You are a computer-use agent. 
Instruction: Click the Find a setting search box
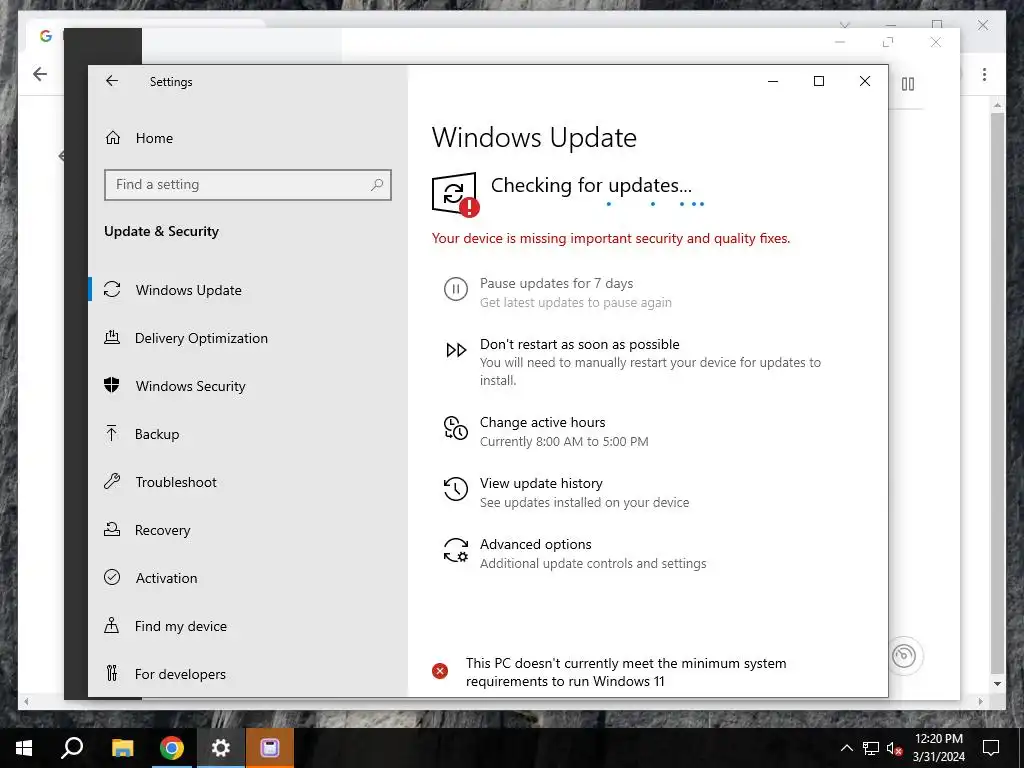(x=248, y=185)
